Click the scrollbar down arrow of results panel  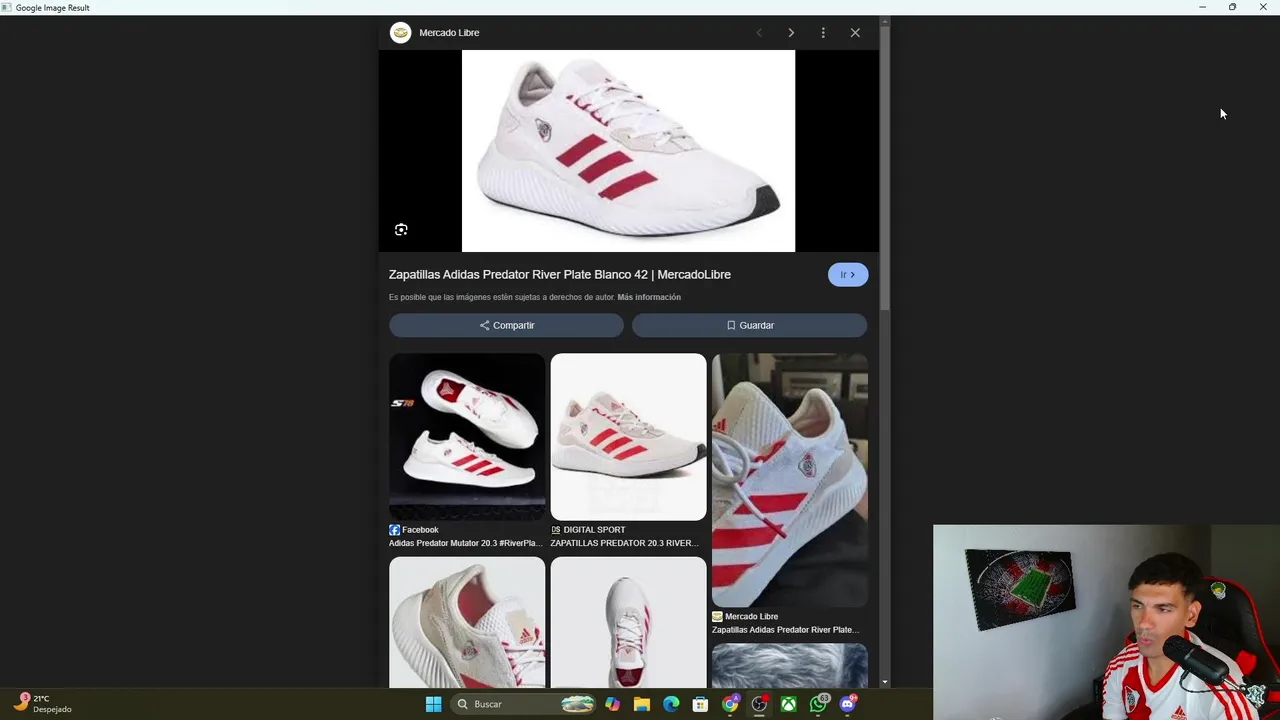[x=884, y=682]
